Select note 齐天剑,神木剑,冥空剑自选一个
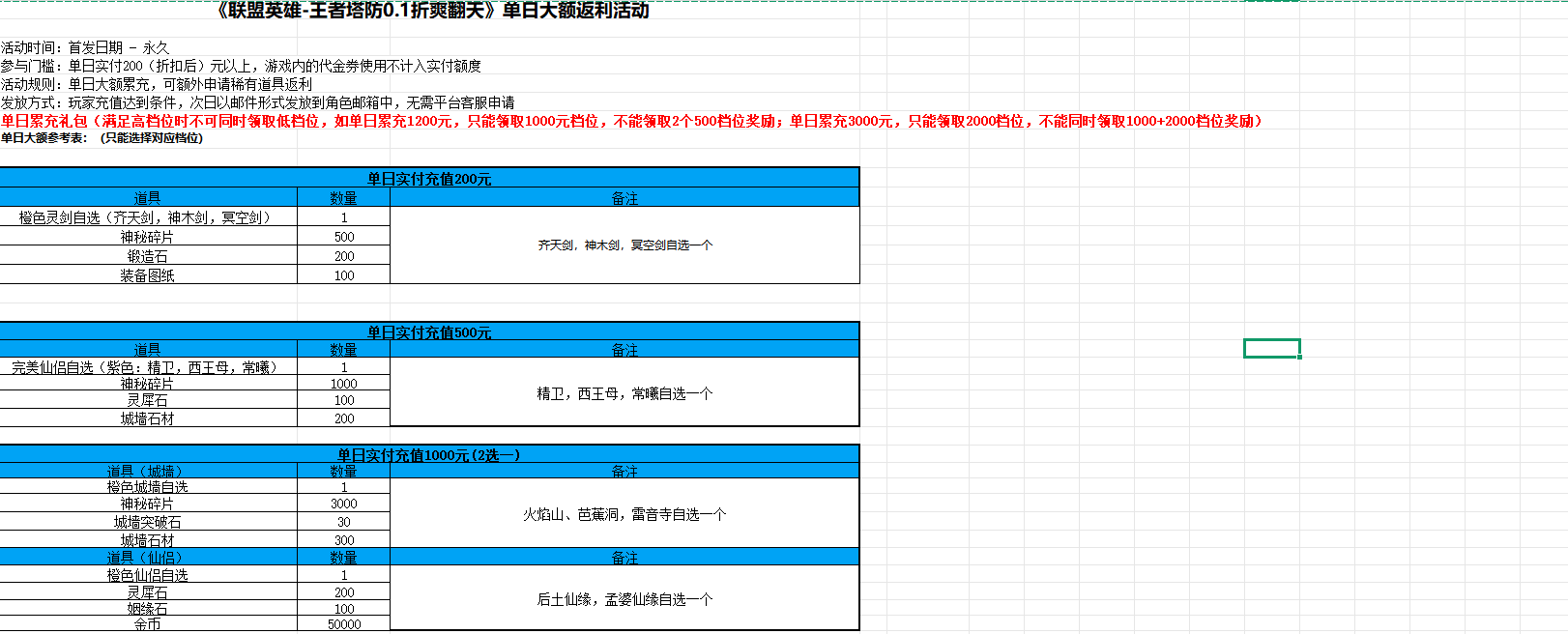The width and height of the screenshot is (1568, 634). (x=624, y=245)
